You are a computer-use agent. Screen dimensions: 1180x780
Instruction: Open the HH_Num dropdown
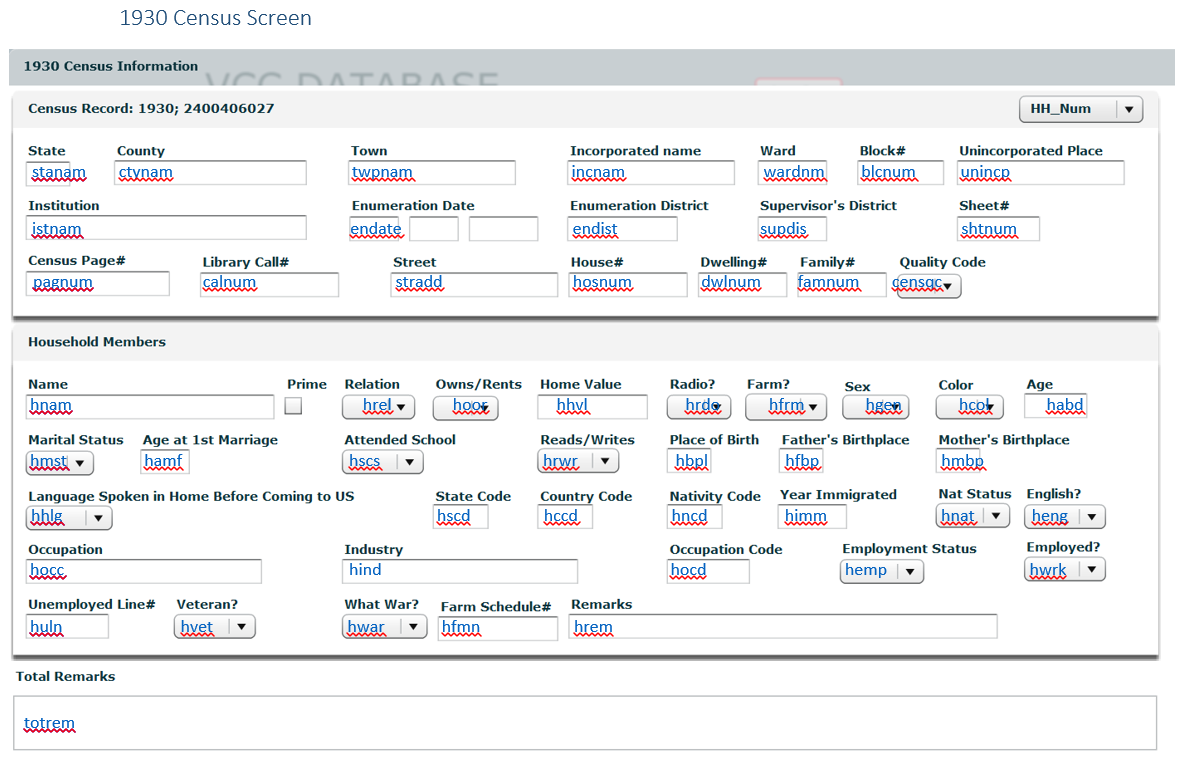point(1080,109)
